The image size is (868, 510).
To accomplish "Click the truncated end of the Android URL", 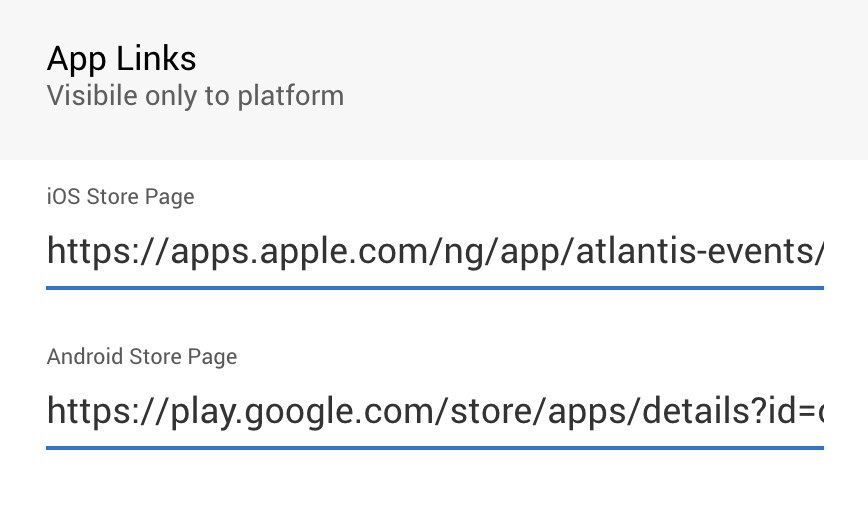I will [x=820, y=412].
